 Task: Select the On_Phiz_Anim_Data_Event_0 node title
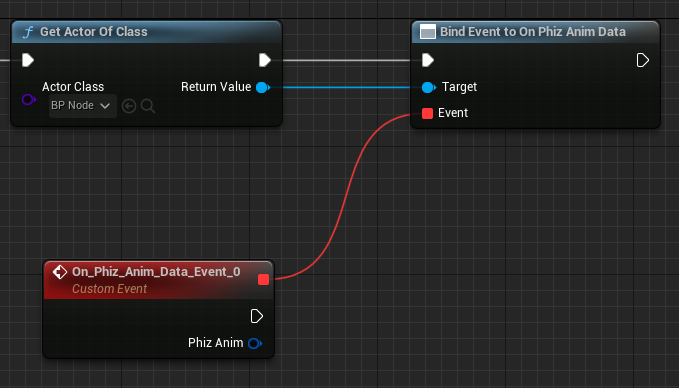[x=156, y=272]
